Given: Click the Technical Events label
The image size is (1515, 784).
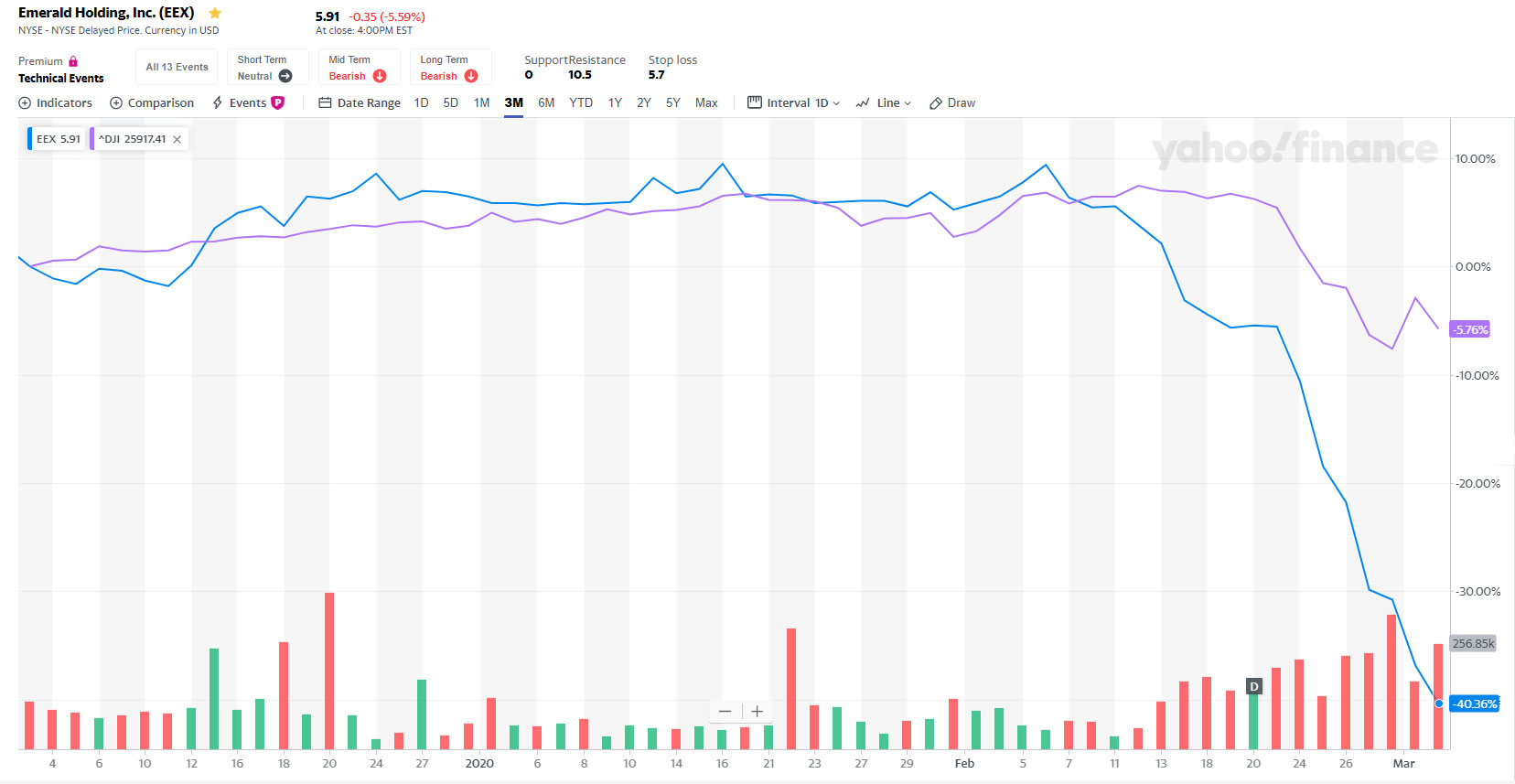Looking at the screenshot, I should click(x=61, y=79).
